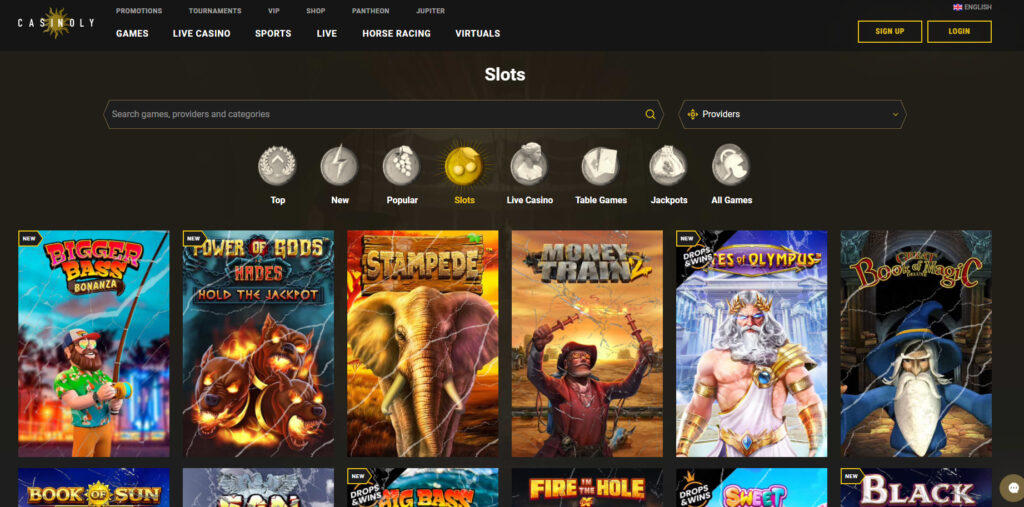Screen dimensions: 1024x507
Task: Open the Sweet game tile
Action: tap(752, 487)
